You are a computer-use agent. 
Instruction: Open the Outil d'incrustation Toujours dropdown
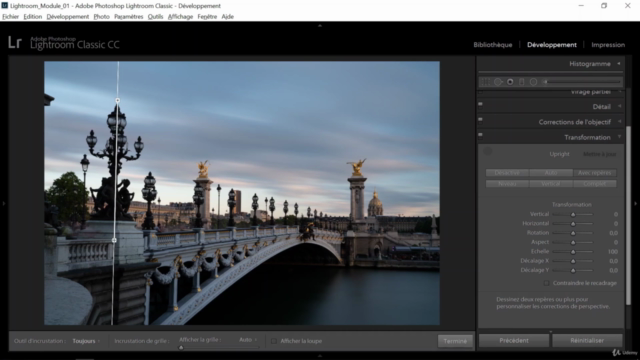point(86,341)
